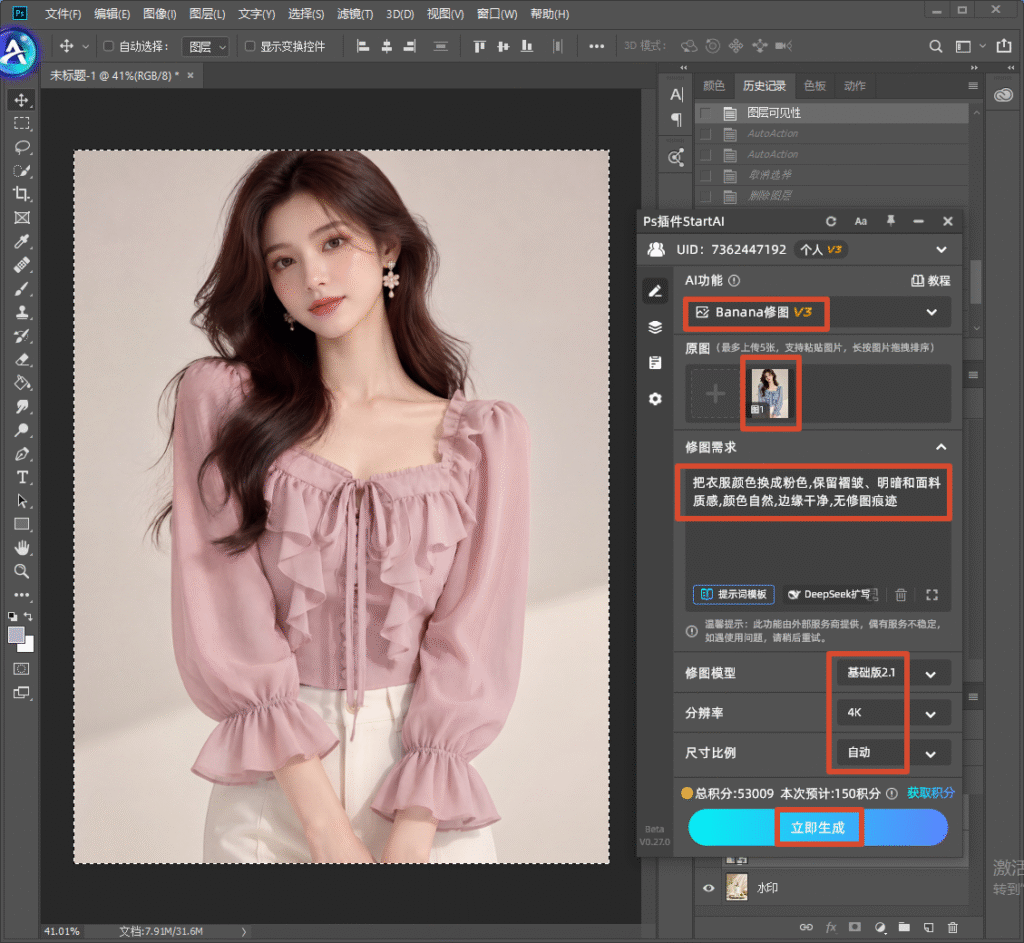Select the Hand tool
Screen dimensions: 1024x943
pos(22,547)
